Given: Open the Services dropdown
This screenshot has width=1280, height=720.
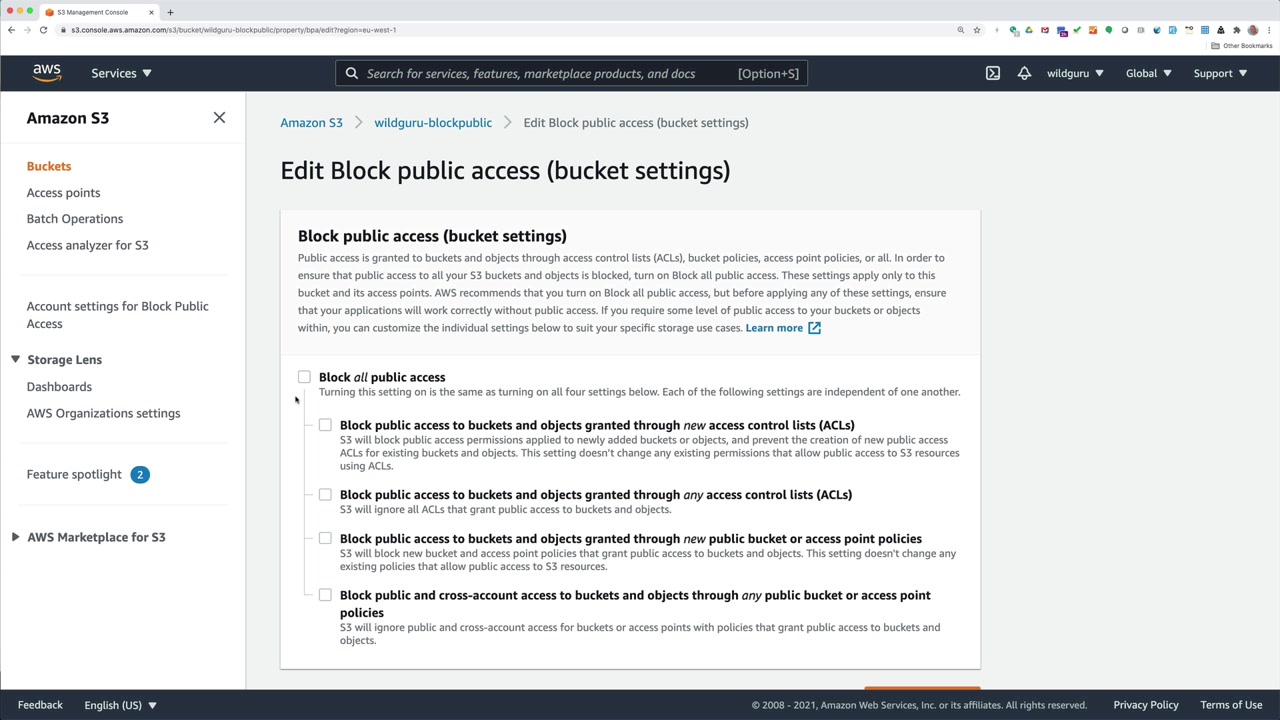Looking at the screenshot, I should (x=121, y=73).
